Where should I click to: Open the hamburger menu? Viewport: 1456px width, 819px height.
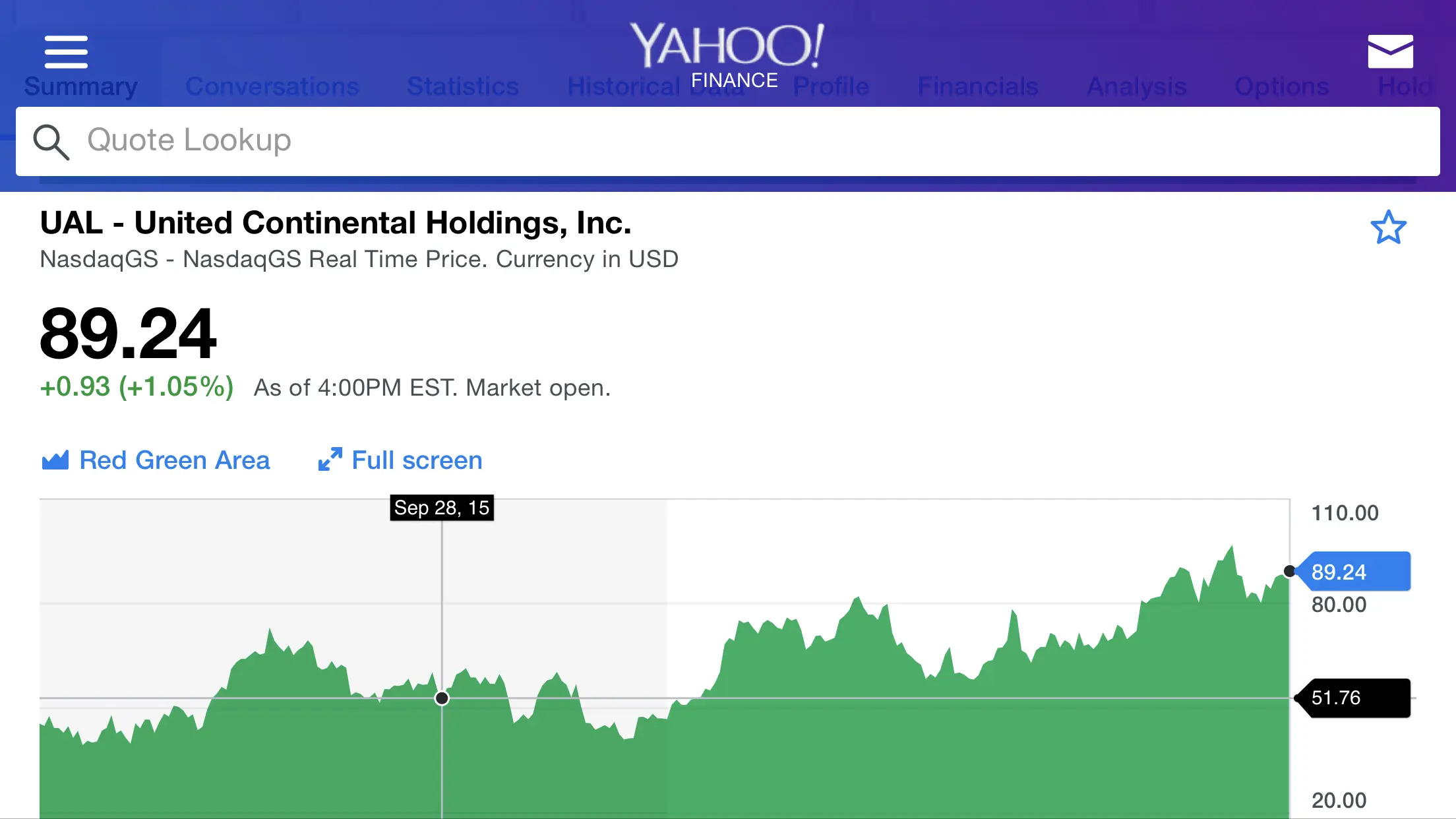point(66,52)
